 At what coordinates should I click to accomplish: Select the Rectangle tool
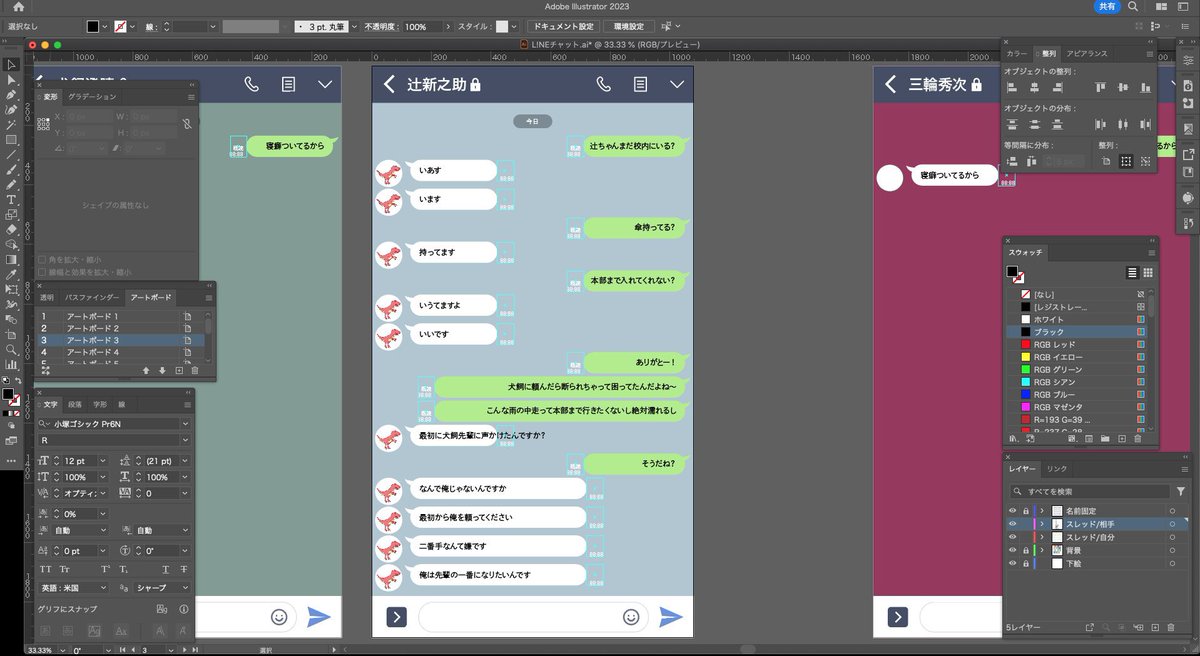[x=11, y=140]
